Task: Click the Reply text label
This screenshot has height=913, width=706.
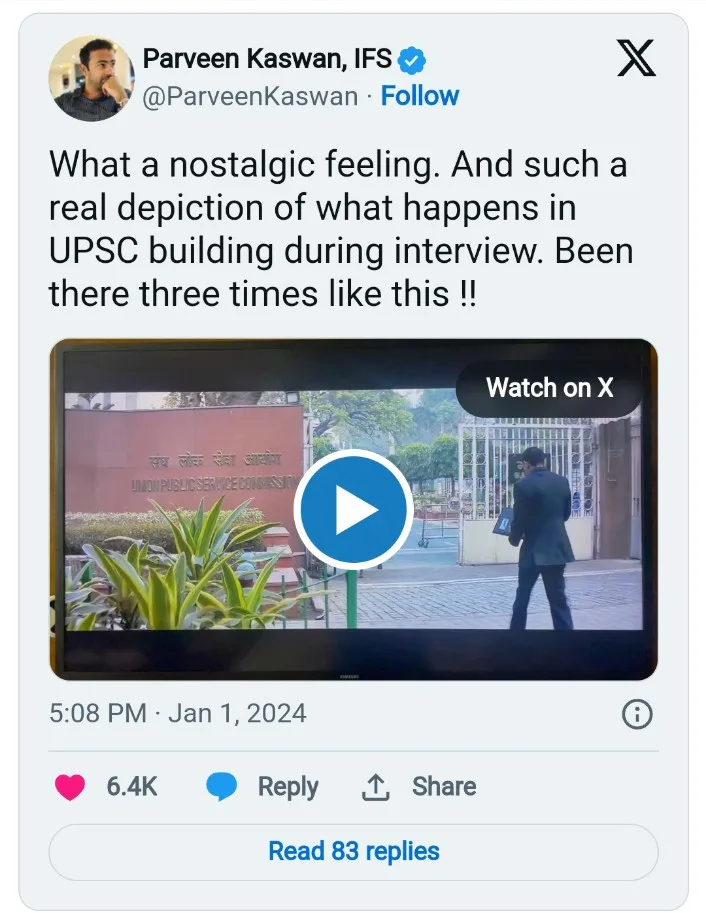Action: tap(288, 787)
